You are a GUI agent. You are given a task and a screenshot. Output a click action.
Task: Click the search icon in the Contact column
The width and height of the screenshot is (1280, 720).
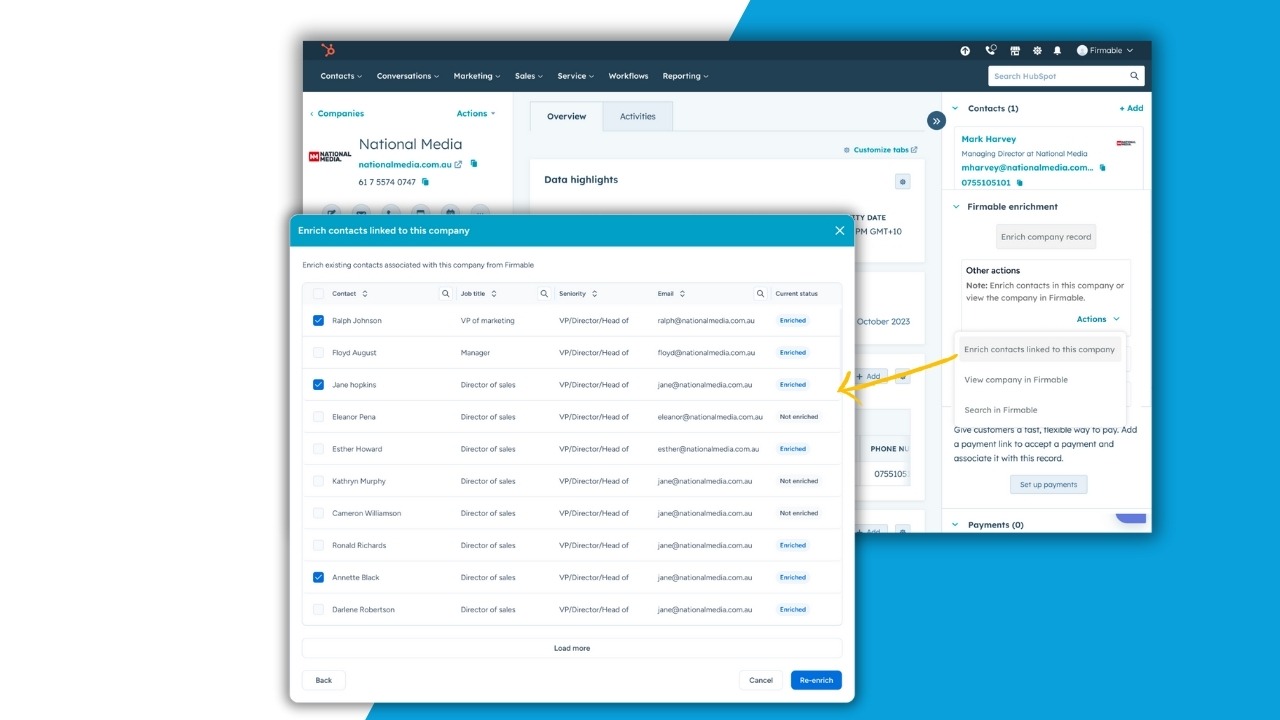pos(445,293)
